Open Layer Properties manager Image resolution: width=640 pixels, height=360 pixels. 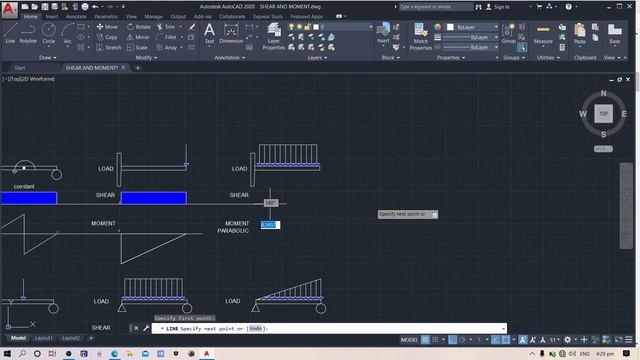click(x=273, y=36)
